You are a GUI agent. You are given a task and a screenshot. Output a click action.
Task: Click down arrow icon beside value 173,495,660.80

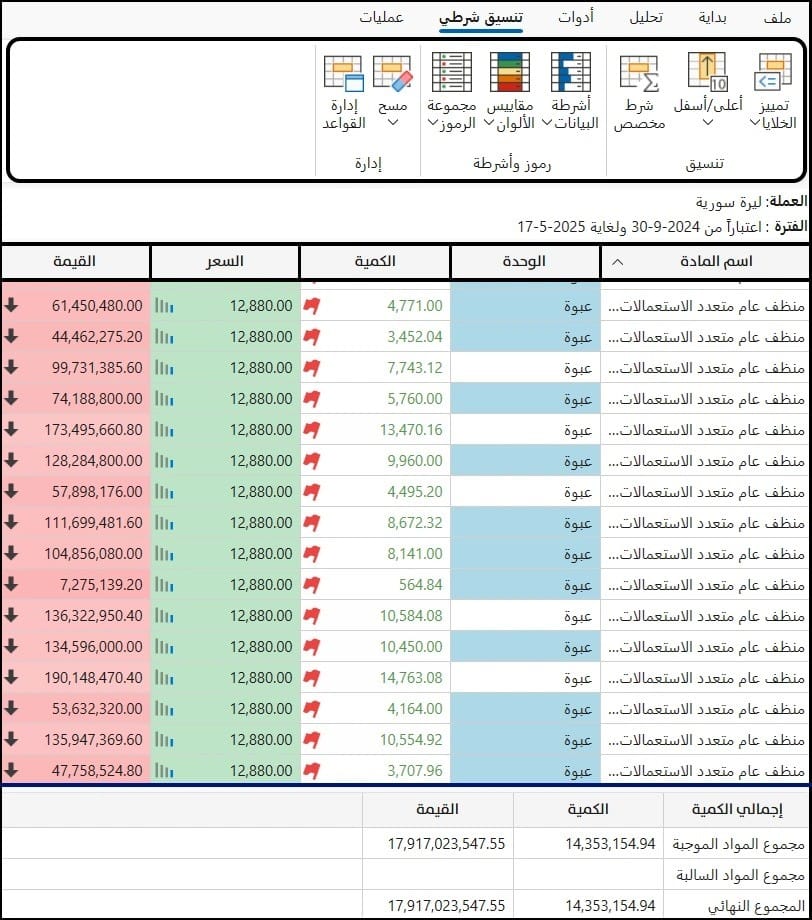point(11,429)
